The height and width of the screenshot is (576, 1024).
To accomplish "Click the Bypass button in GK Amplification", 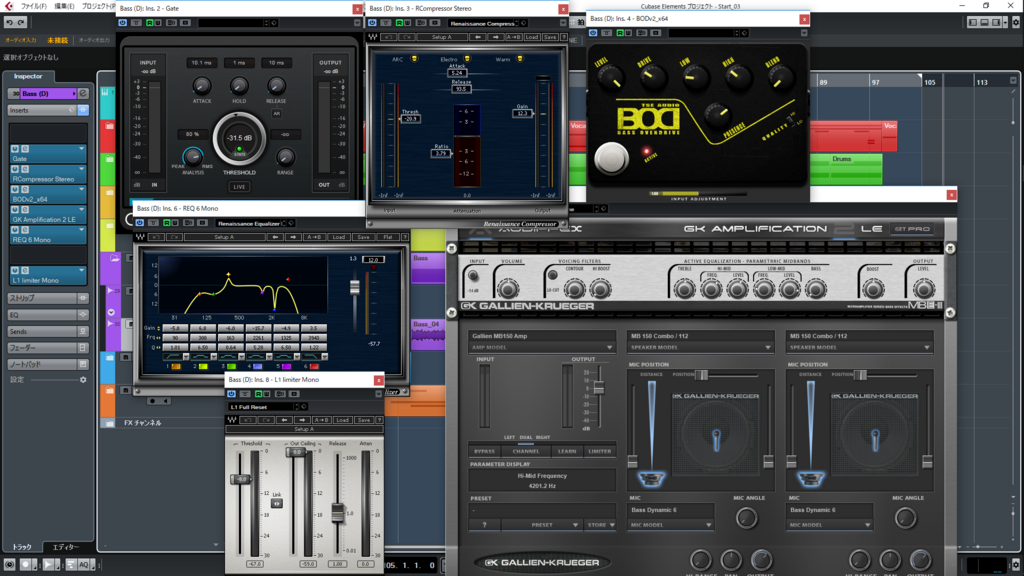I will 485,451.
